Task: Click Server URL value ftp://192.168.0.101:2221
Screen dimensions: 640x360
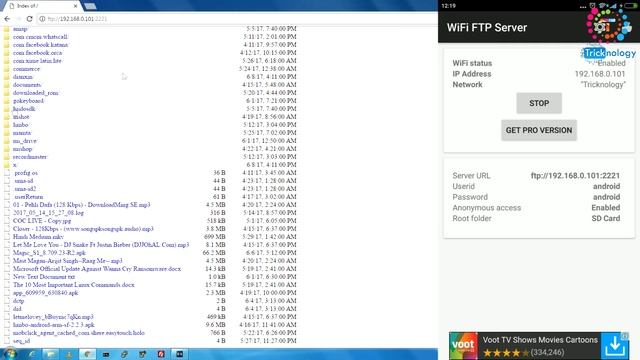Action: [x=575, y=176]
